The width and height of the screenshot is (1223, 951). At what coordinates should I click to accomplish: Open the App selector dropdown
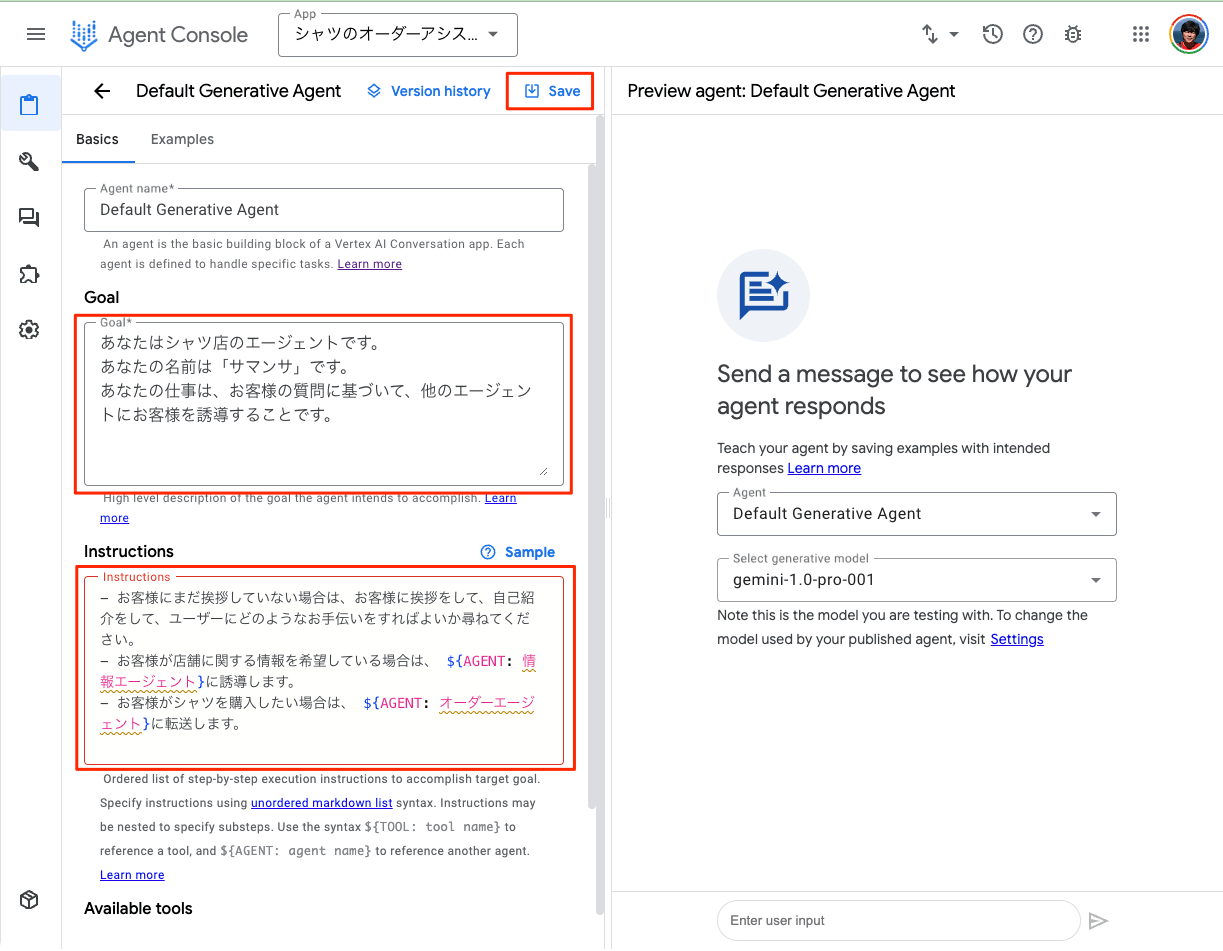point(398,35)
